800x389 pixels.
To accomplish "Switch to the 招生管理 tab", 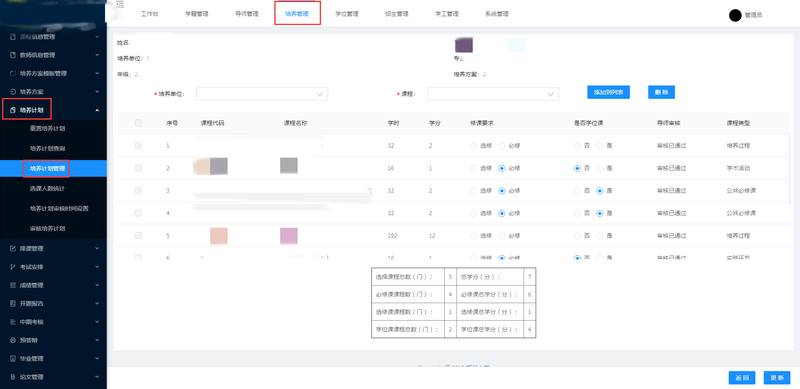I will tap(396, 14).
